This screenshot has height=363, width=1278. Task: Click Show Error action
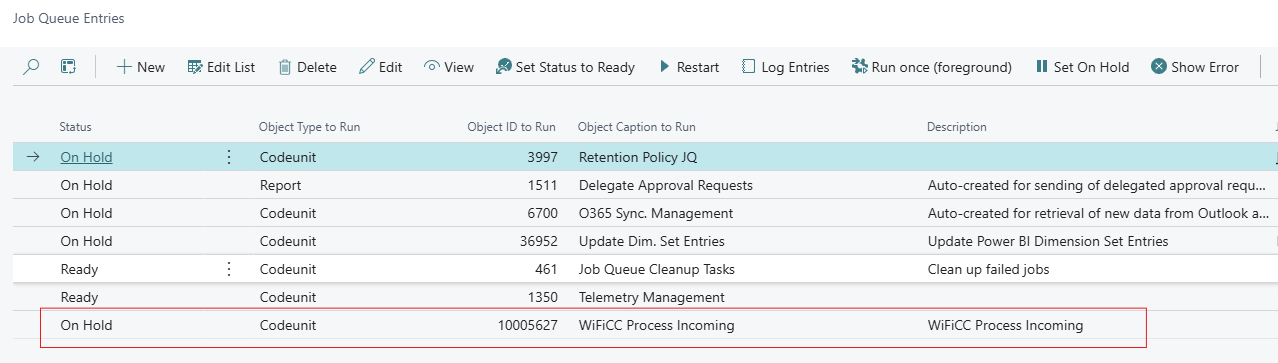(1195, 67)
